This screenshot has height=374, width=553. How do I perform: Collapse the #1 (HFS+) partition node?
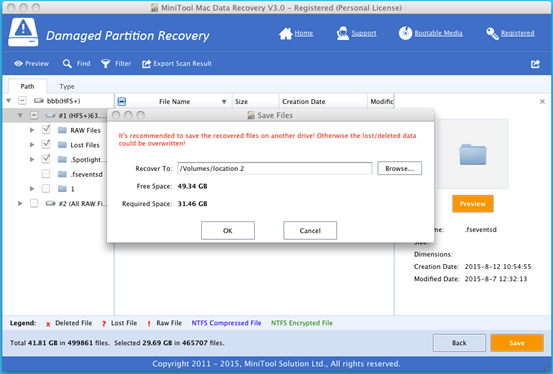point(20,115)
